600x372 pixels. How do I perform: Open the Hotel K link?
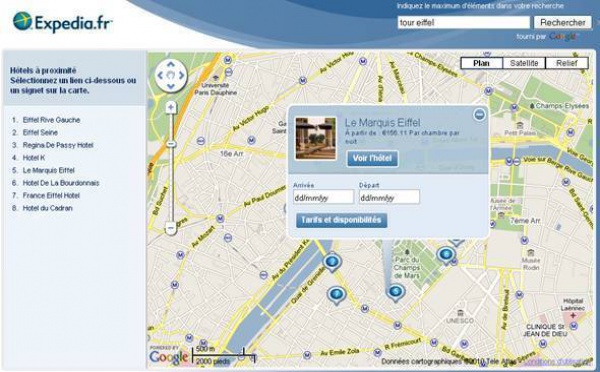(34, 158)
